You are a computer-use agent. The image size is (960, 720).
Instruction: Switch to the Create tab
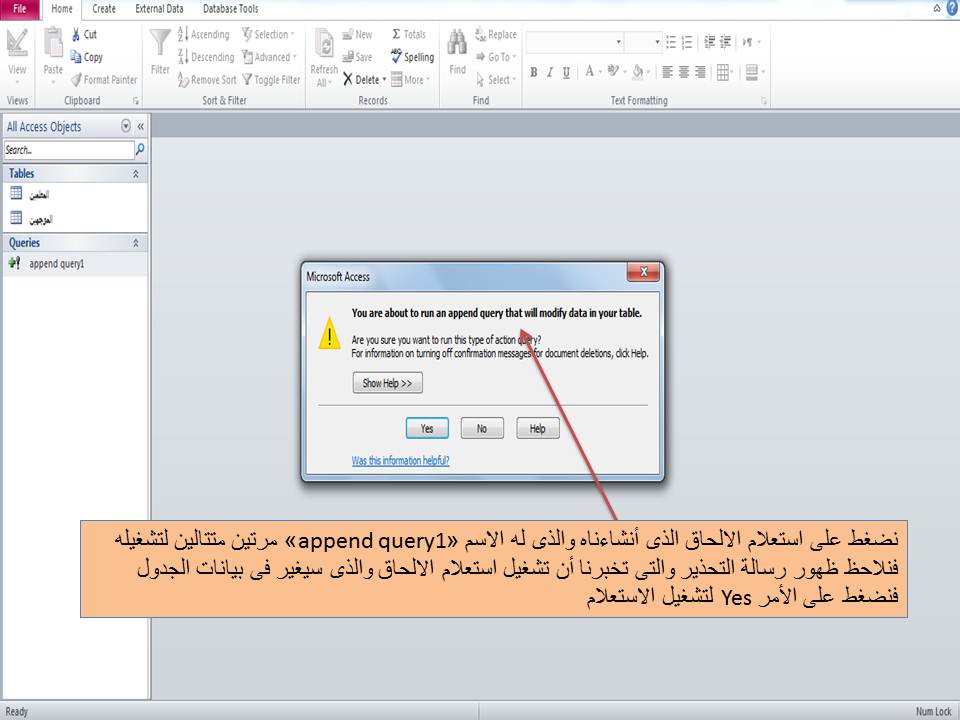[x=104, y=9]
